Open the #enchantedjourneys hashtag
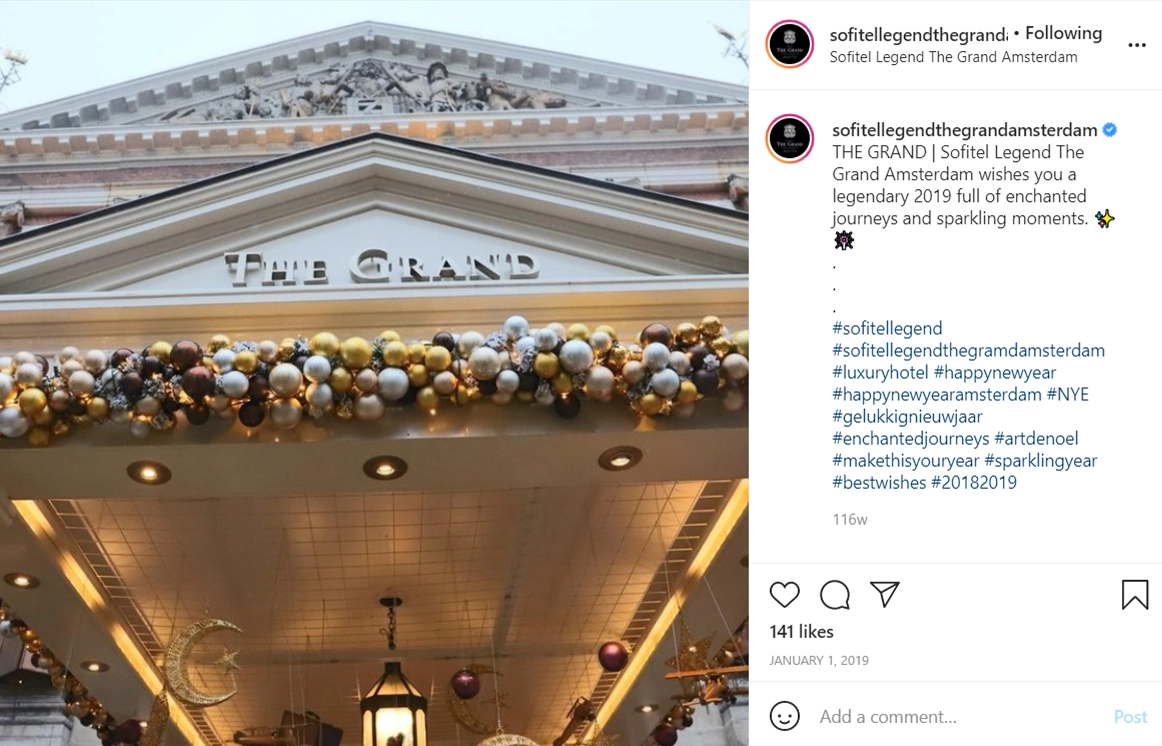 pyautogui.click(x=910, y=439)
